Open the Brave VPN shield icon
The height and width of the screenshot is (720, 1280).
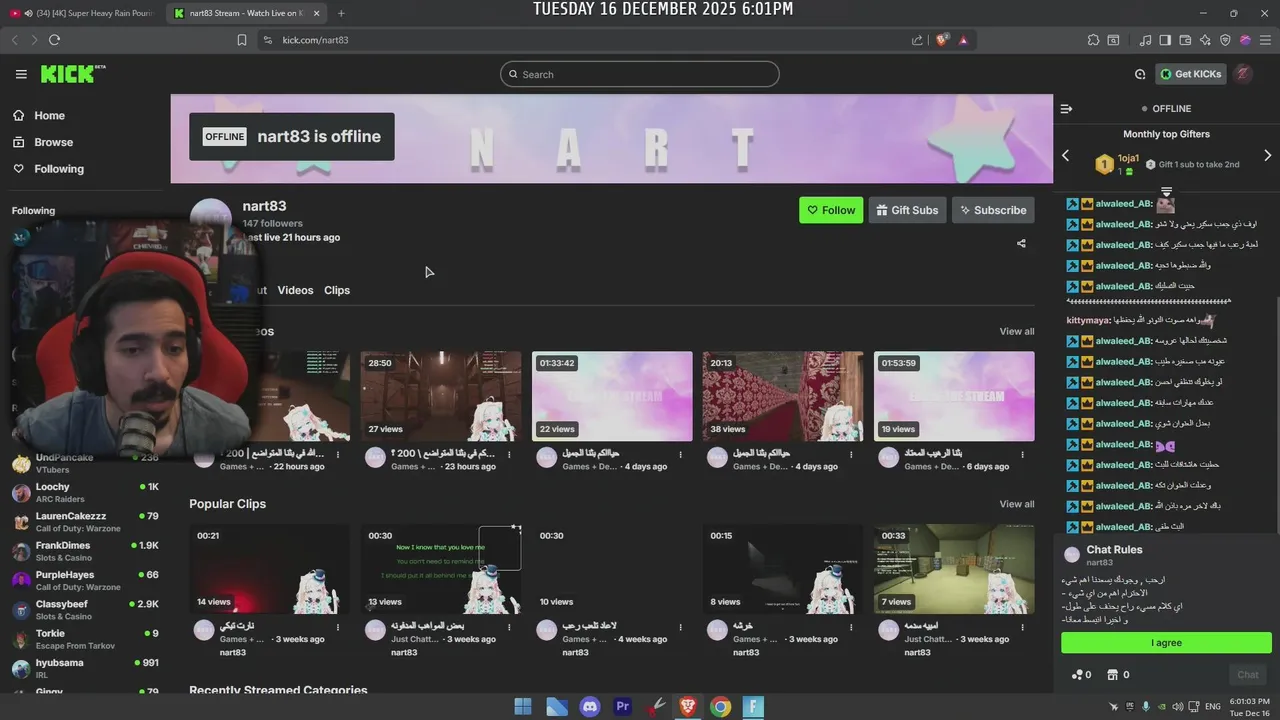(x=1225, y=40)
